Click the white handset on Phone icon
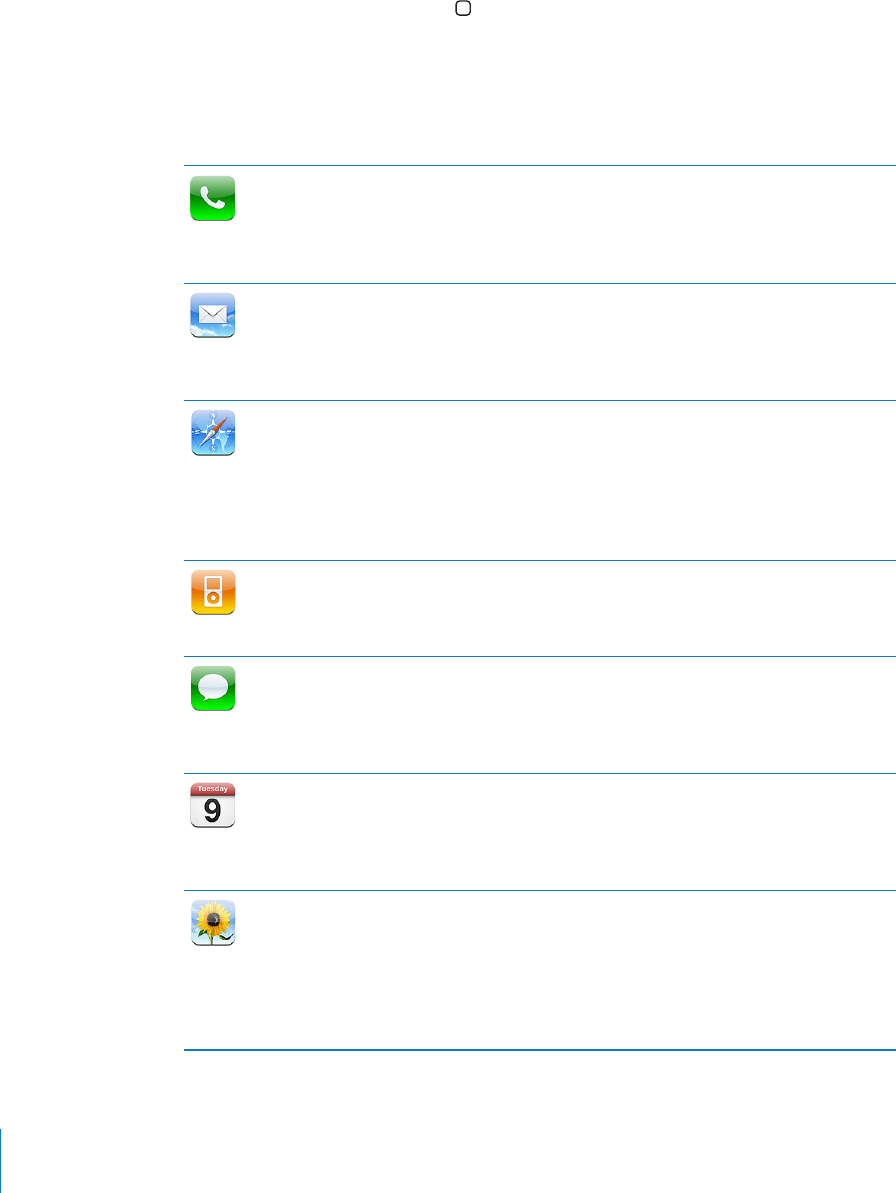 point(212,198)
